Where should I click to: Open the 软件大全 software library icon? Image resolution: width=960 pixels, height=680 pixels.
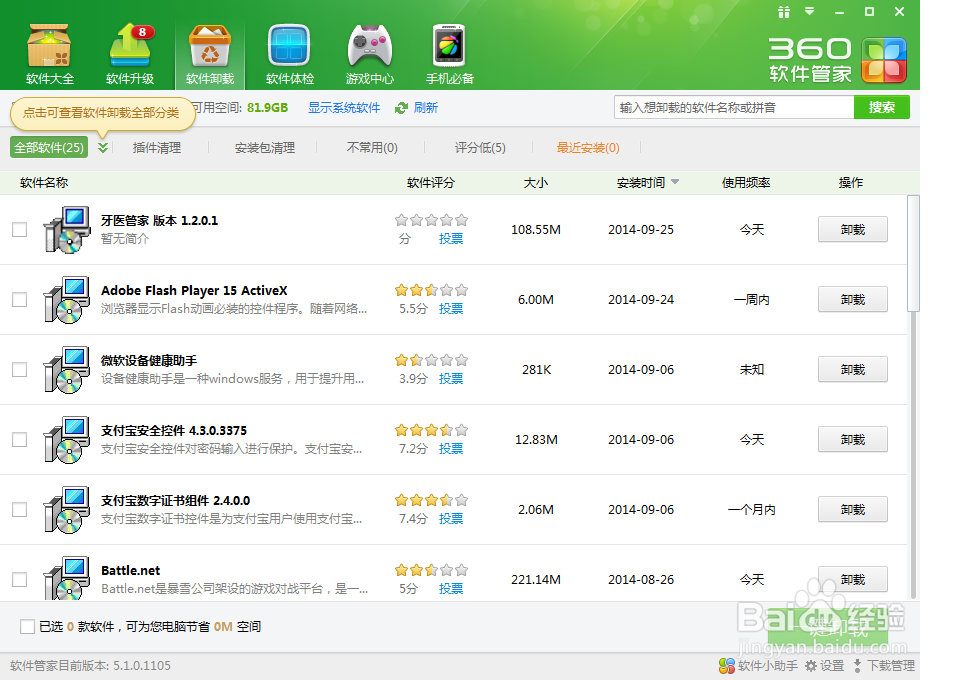pos(50,54)
